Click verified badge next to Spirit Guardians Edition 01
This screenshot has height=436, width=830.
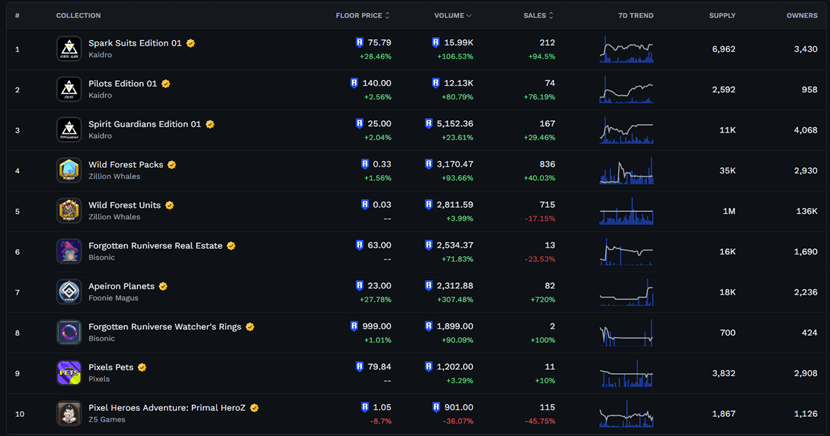pos(210,125)
